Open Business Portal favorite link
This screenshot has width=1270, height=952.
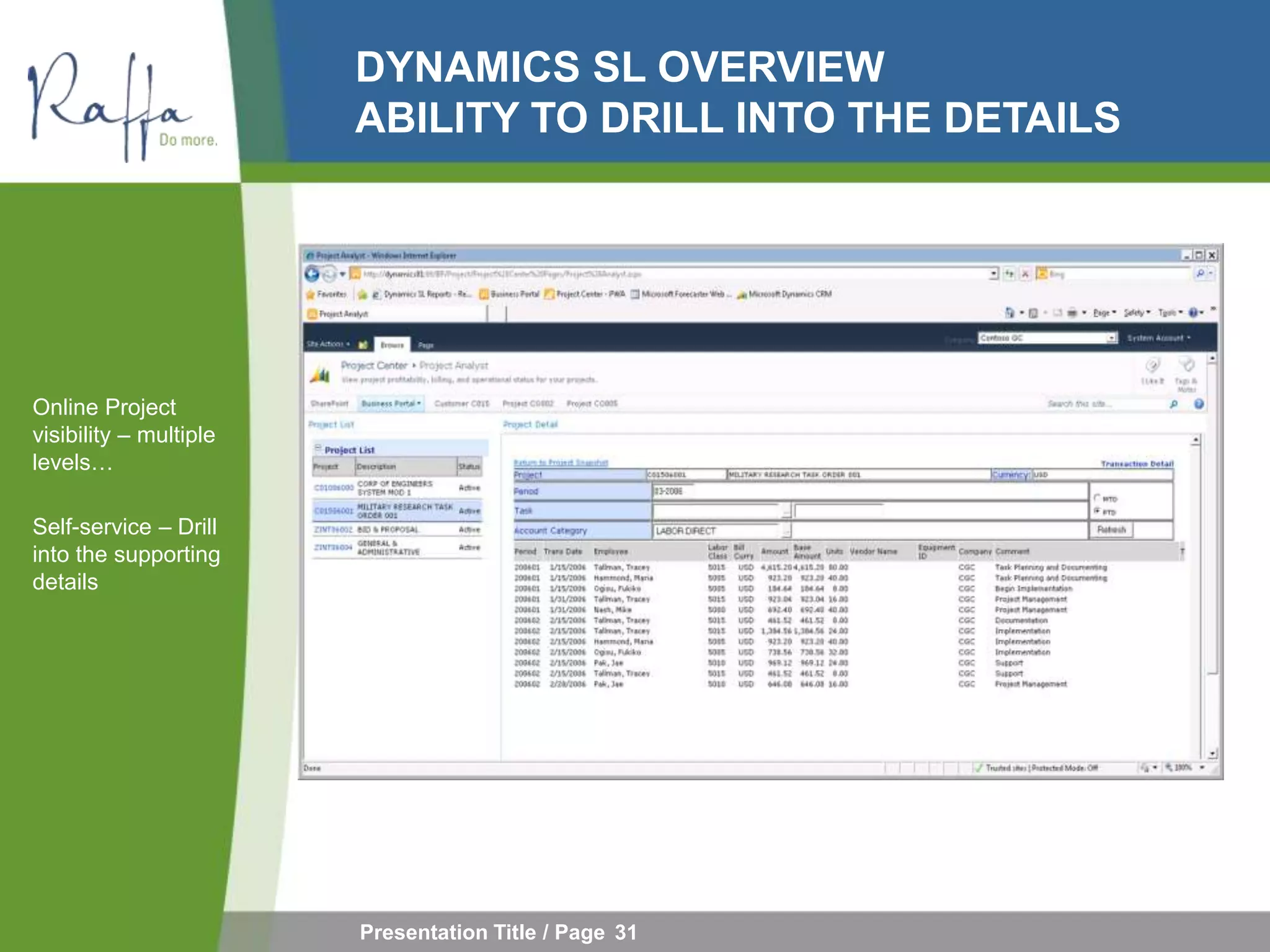pos(509,294)
